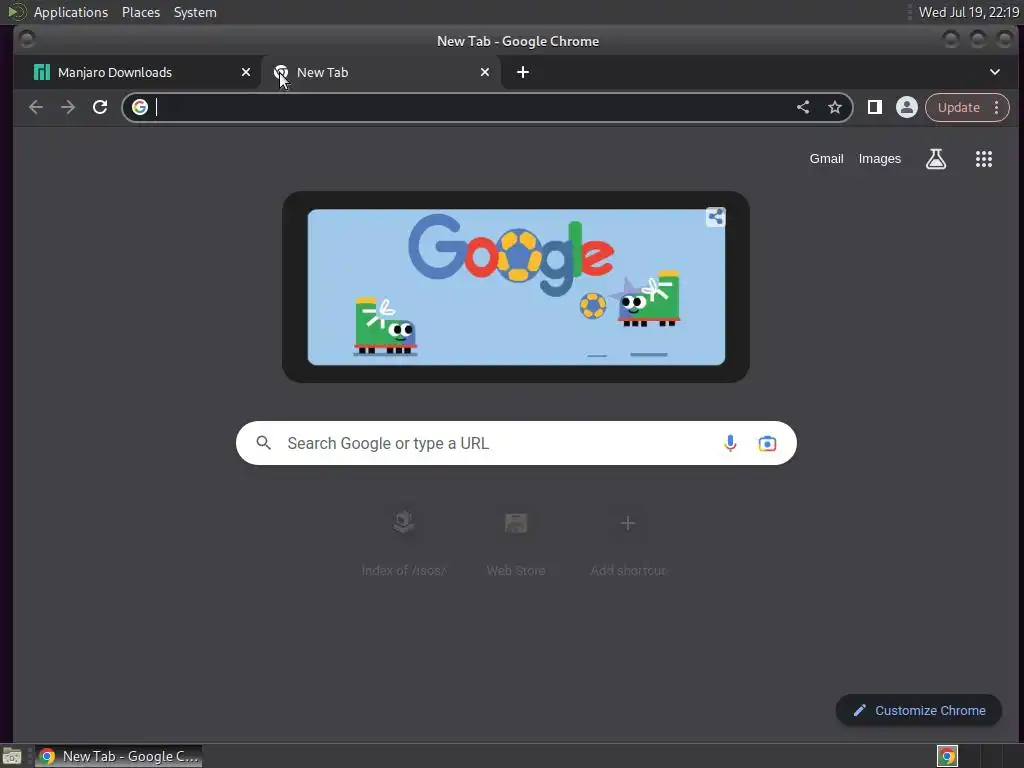Open the Web Store shortcut tile
Image resolution: width=1024 pixels, height=768 pixels.
click(516, 543)
